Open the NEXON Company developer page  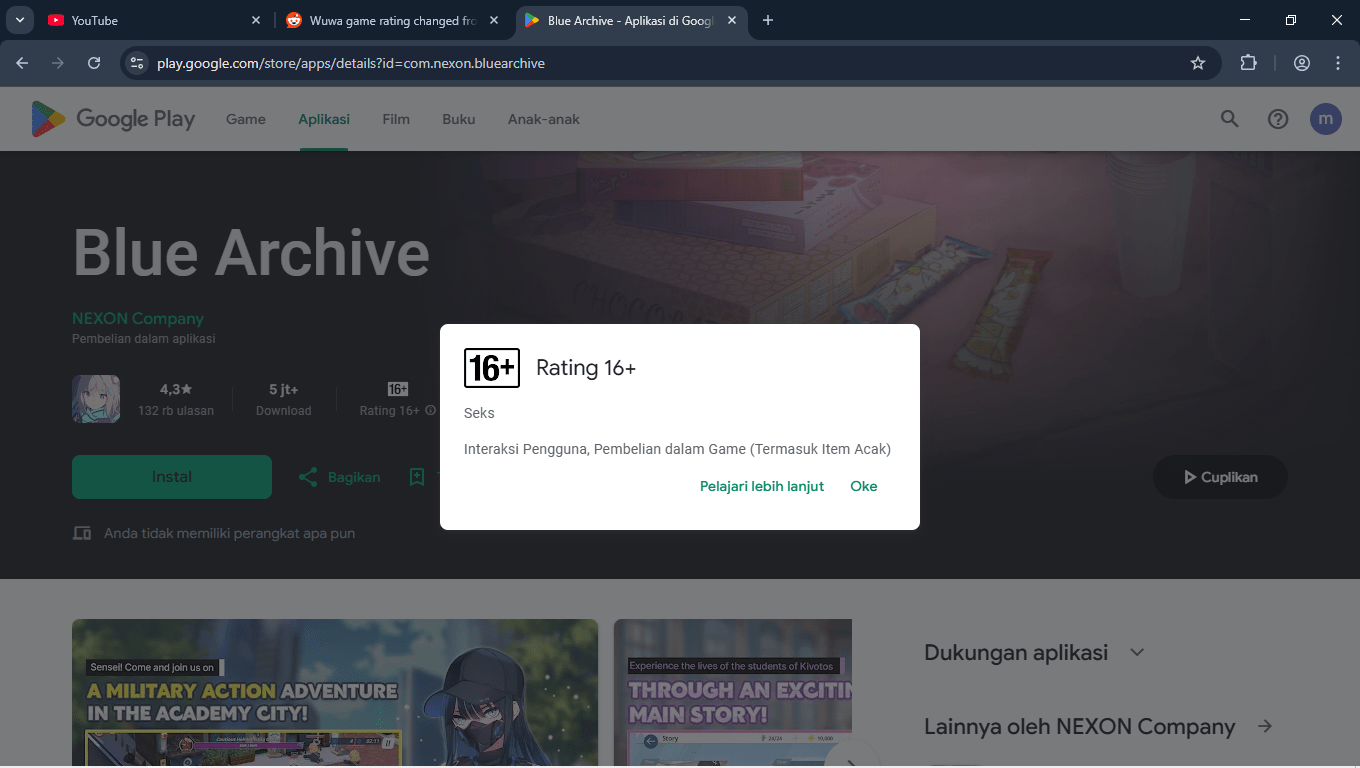coord(138,318)
